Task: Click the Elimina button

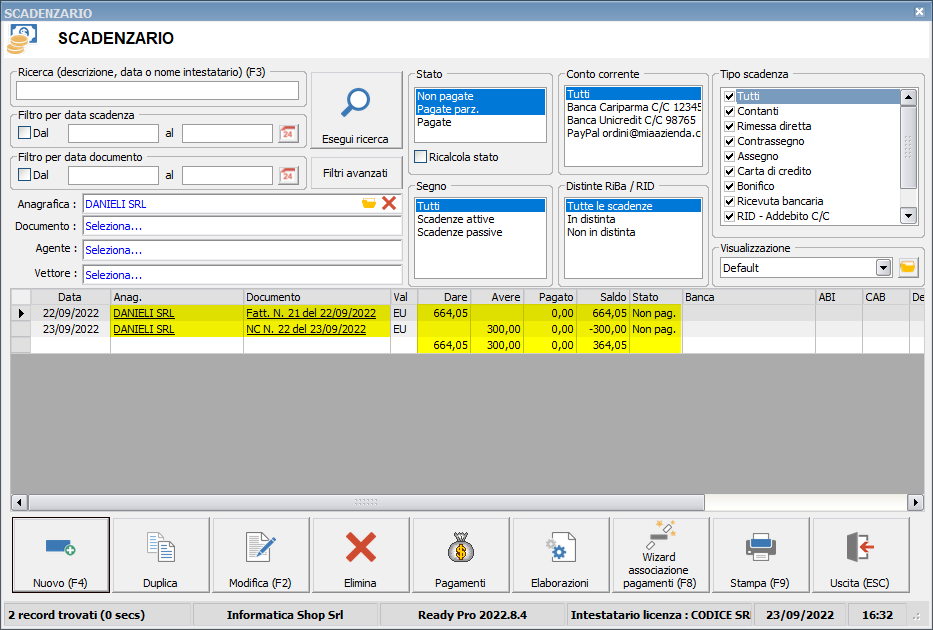Action: click(x=360, y=554)
